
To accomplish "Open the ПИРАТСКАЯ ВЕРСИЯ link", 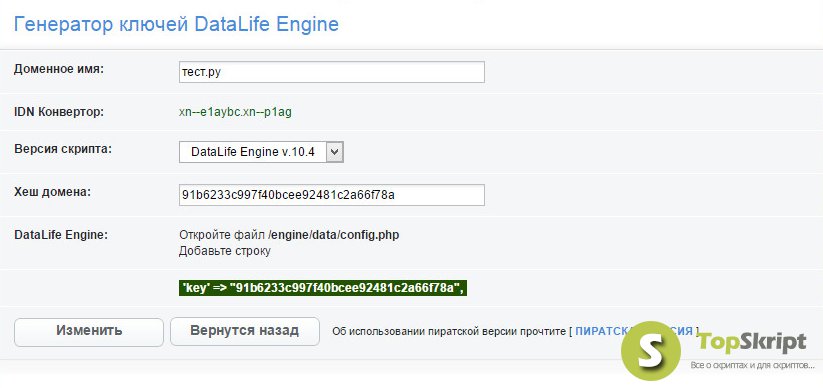I will (x=634, y=331).
